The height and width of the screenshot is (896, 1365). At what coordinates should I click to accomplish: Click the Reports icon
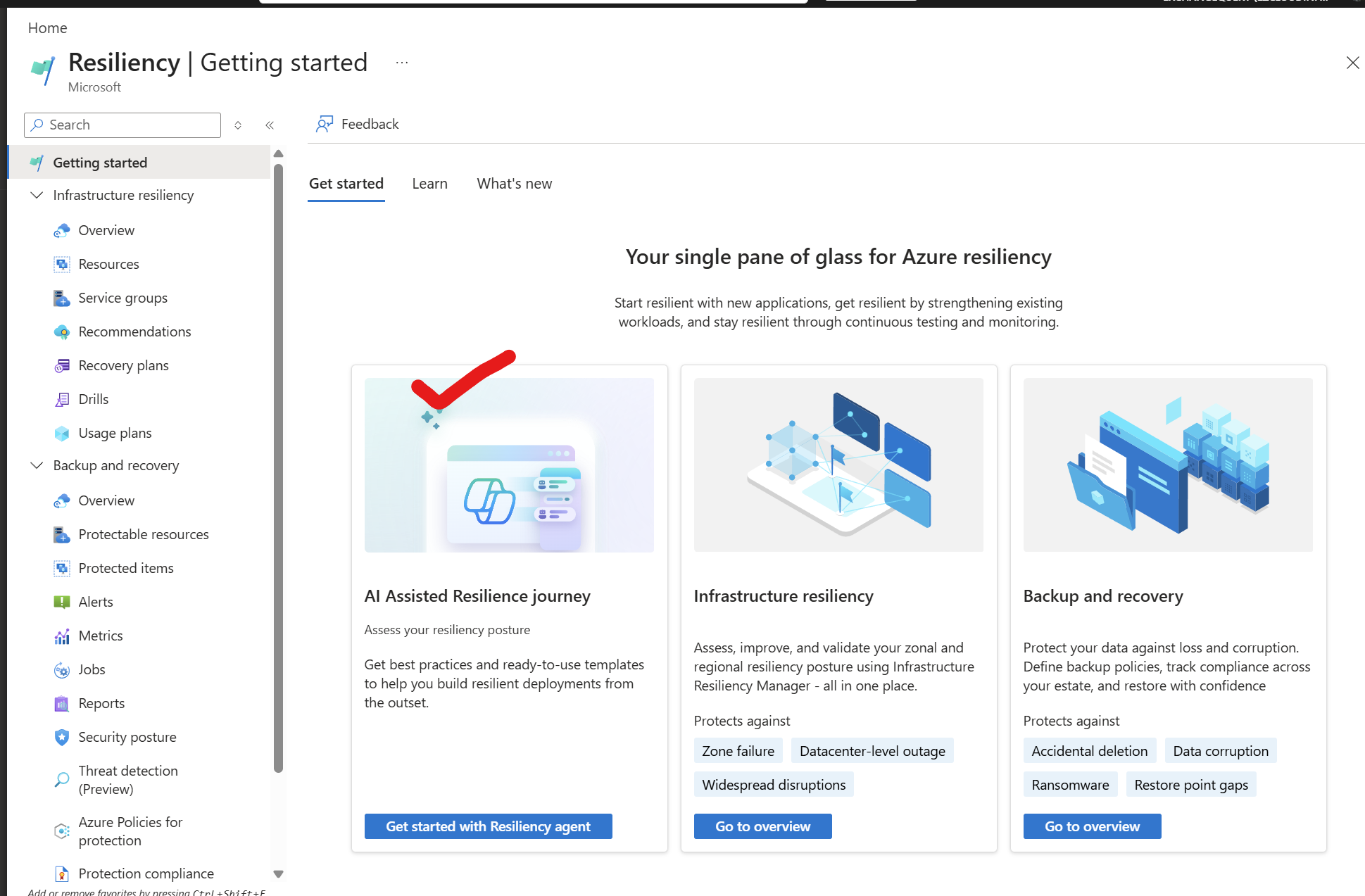62,703
